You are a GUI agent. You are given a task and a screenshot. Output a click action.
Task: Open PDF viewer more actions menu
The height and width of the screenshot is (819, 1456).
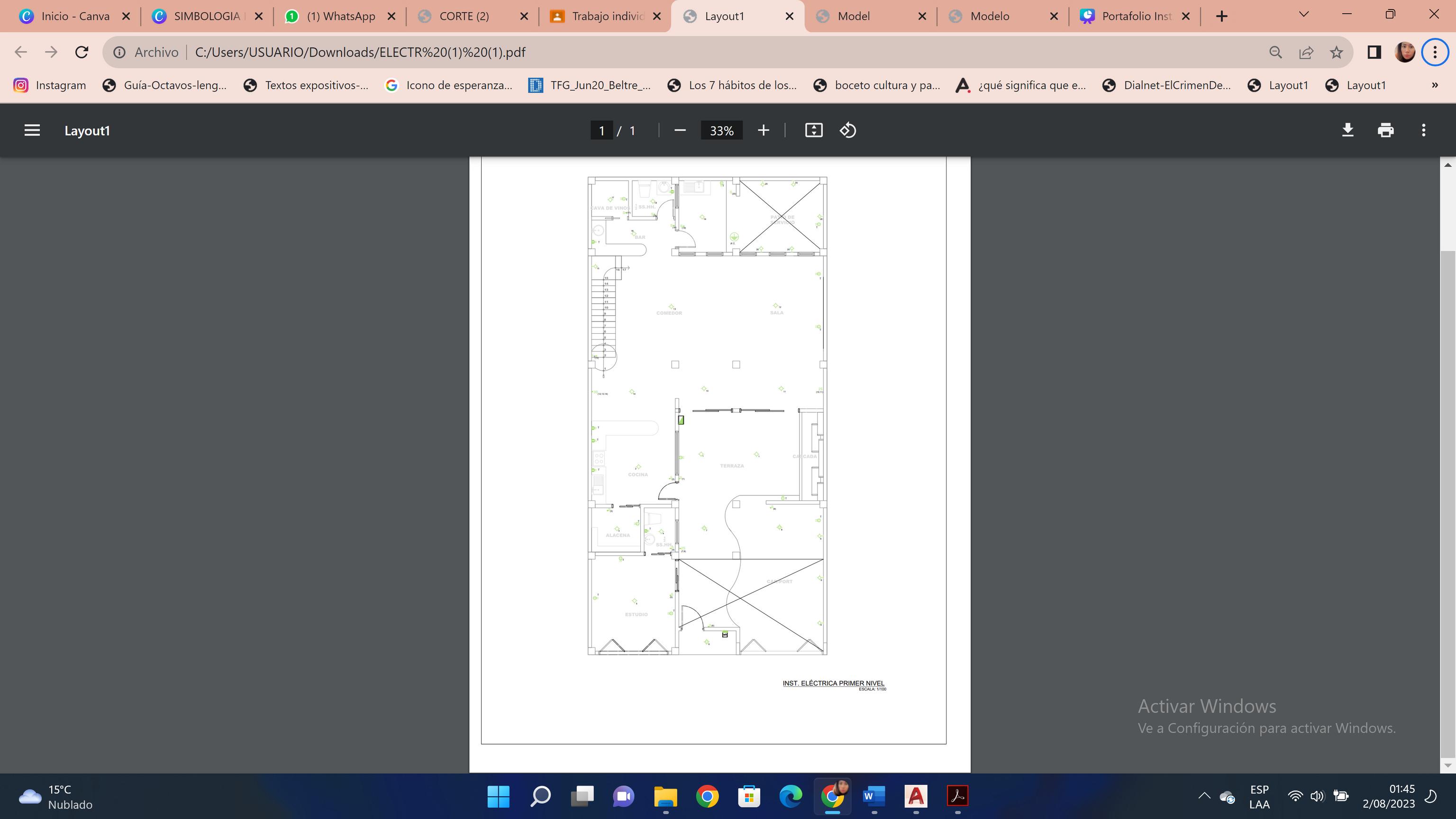tap(1423, 130)
